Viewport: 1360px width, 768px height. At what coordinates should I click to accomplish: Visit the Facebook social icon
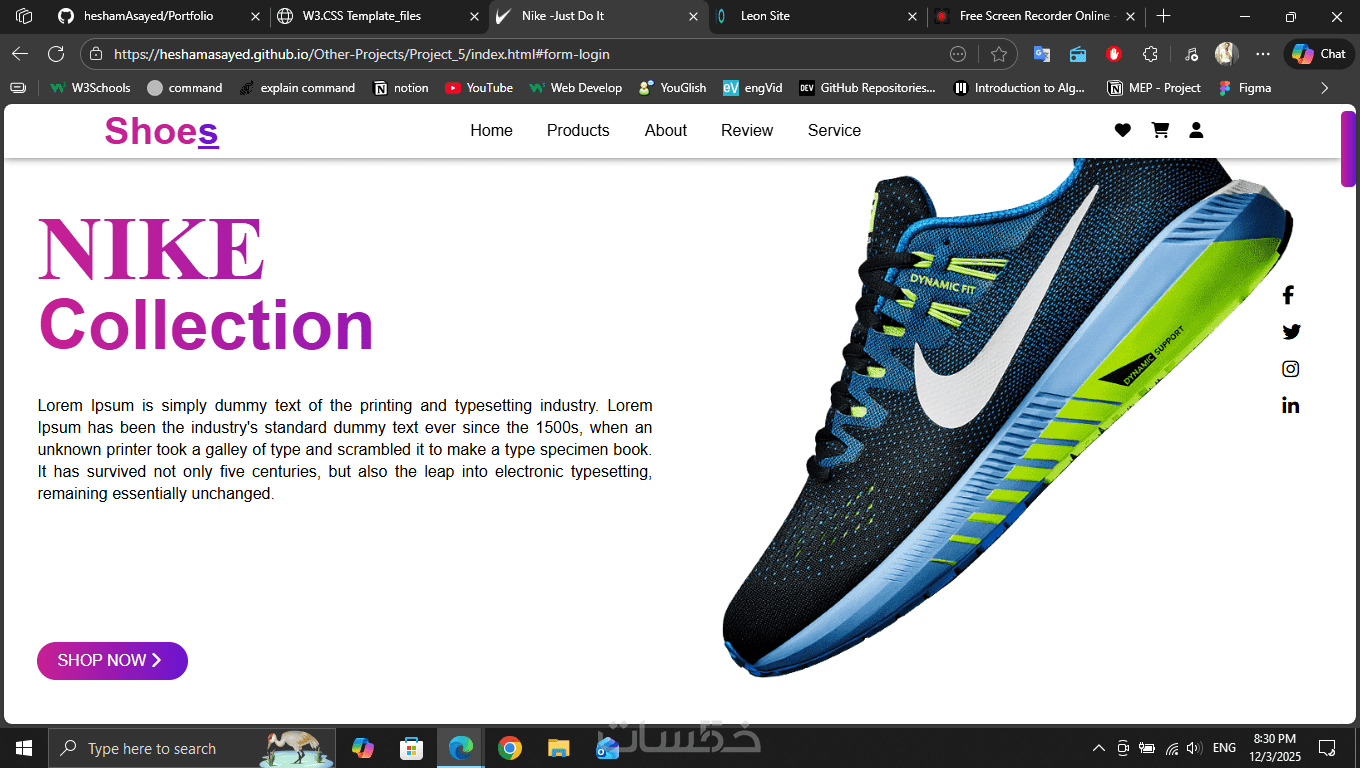point(1288,295)
